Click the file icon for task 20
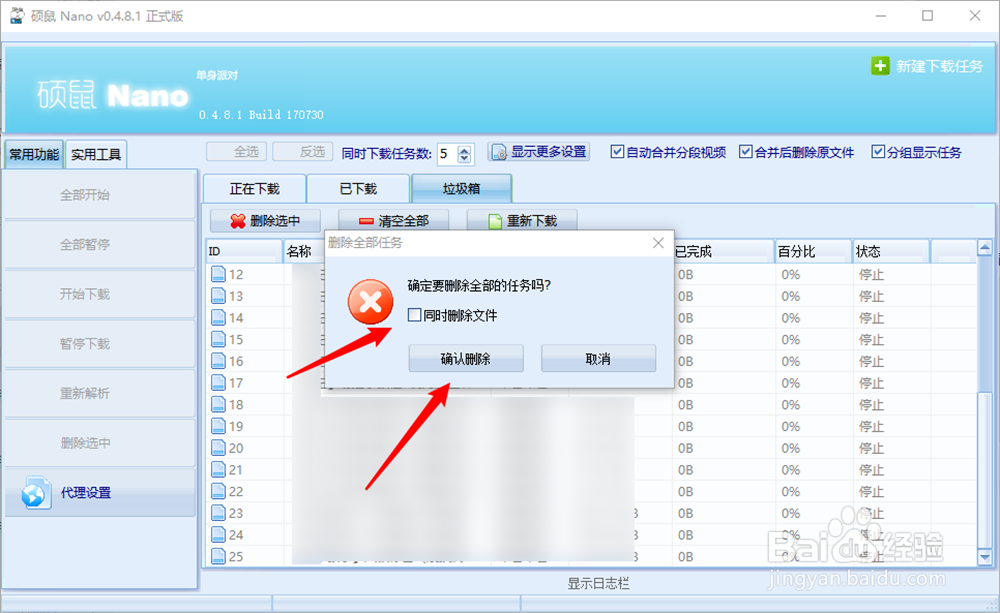 218,448
